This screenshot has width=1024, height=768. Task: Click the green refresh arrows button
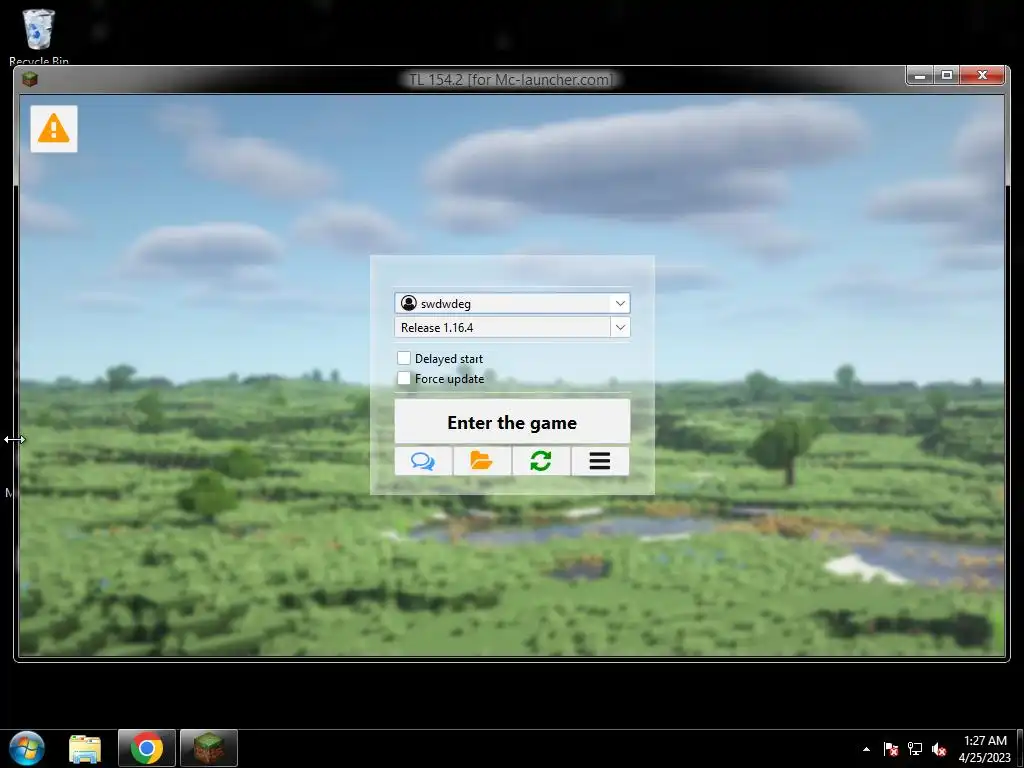tap(541, 461)
